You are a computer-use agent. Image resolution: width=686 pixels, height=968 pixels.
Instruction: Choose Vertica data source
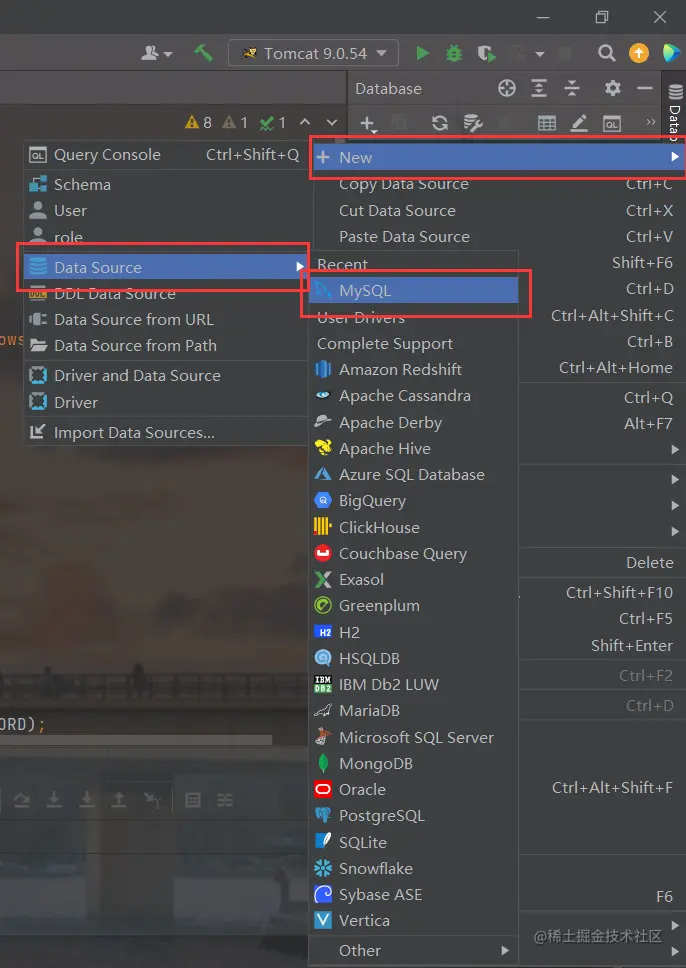click(414, 920)
